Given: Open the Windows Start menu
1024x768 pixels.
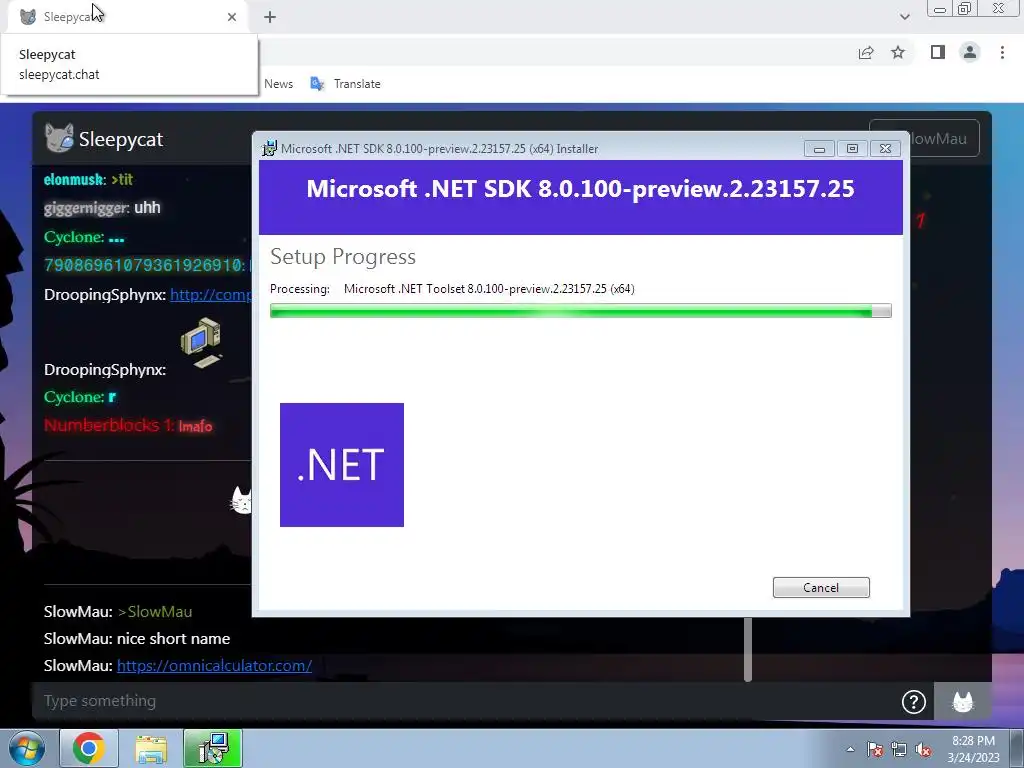Looking at the screenshot, I should point(27,749).
